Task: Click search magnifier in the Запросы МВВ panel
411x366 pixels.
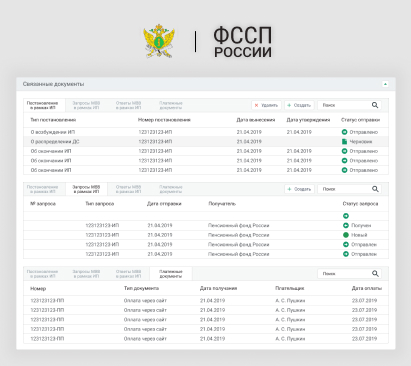Action: 375,189
